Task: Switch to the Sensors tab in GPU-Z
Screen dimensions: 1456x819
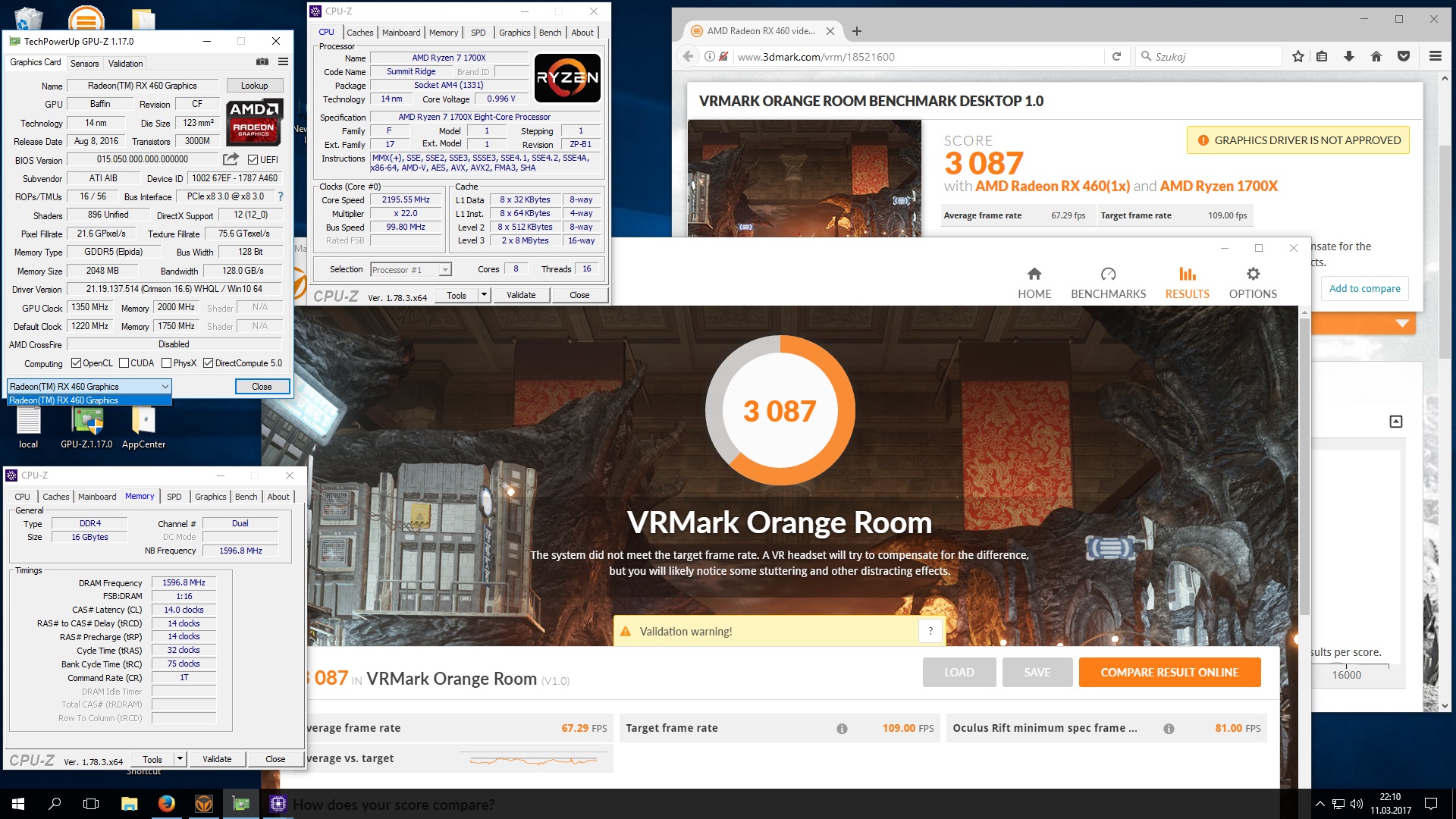Action: pyautogui.click(x=84, y=64)
